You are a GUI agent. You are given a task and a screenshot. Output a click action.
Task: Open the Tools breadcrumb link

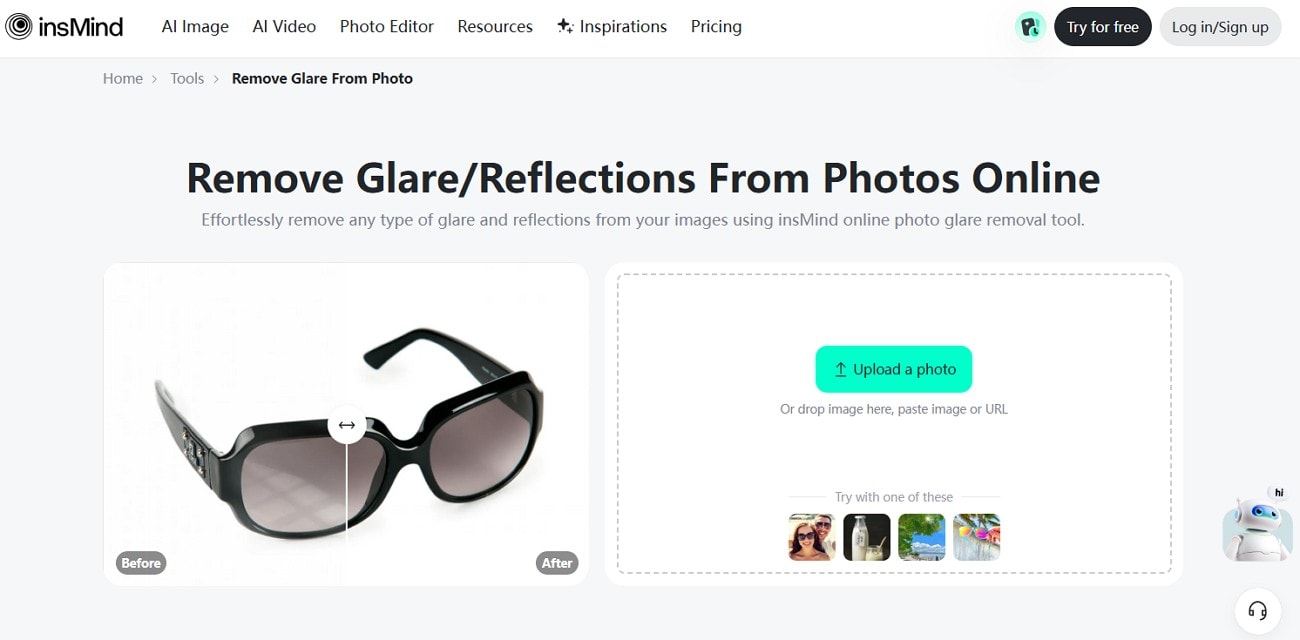[187, 78]
